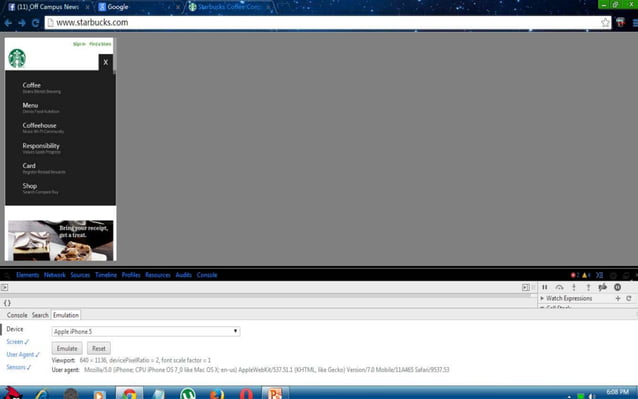
Task: Click the address bar showing www.starbucks.com
Action: (322, 23)
